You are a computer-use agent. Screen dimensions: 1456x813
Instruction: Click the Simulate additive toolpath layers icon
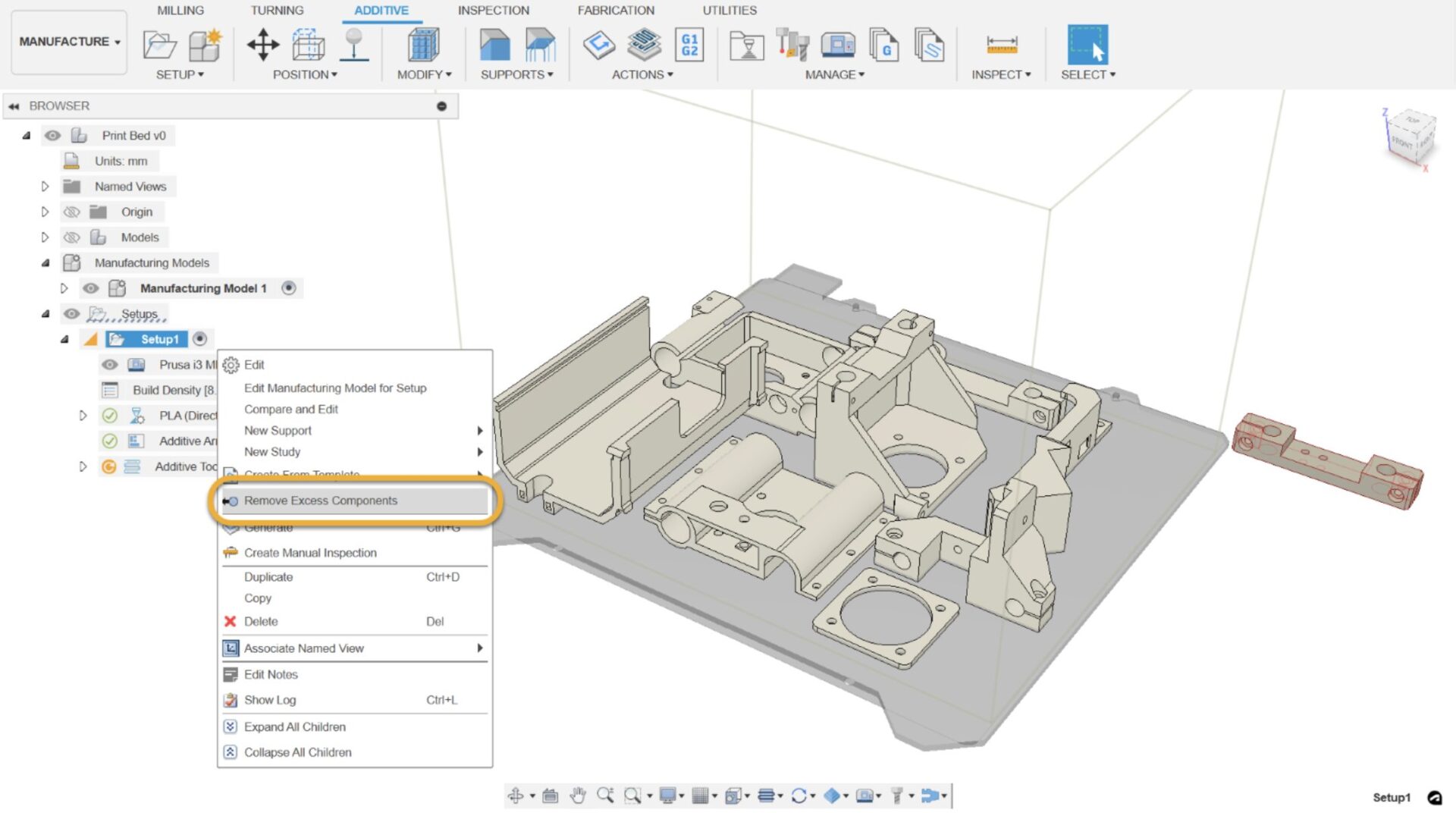(644, 45)
